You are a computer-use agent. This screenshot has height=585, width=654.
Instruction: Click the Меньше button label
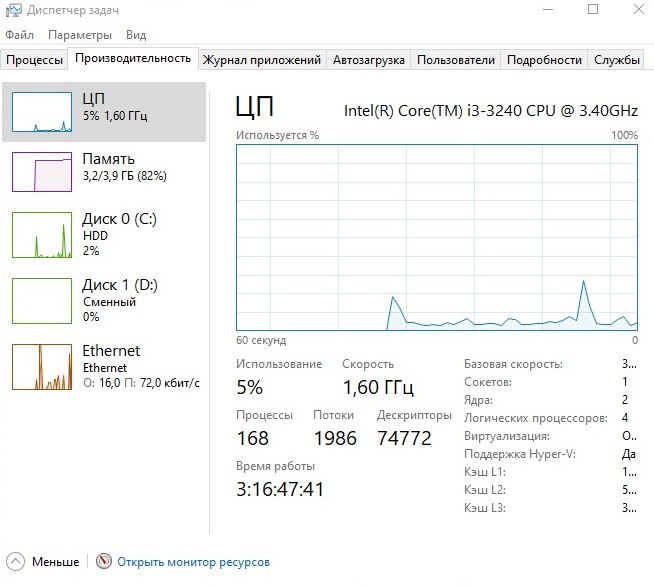tap(55, 562)
